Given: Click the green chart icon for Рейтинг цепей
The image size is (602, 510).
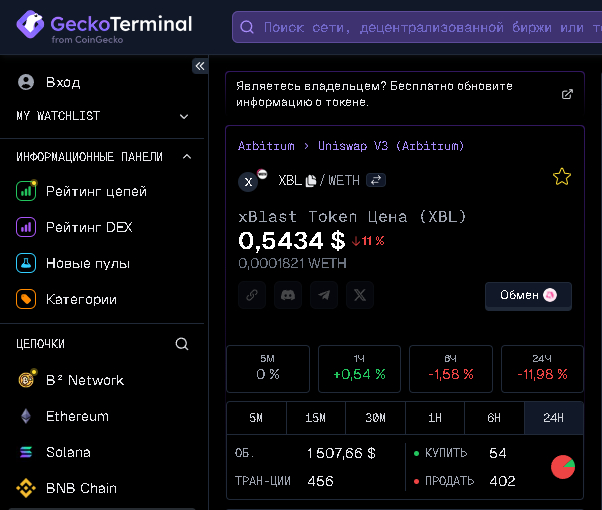Looking at the screenshot, I should click(26, 191).
